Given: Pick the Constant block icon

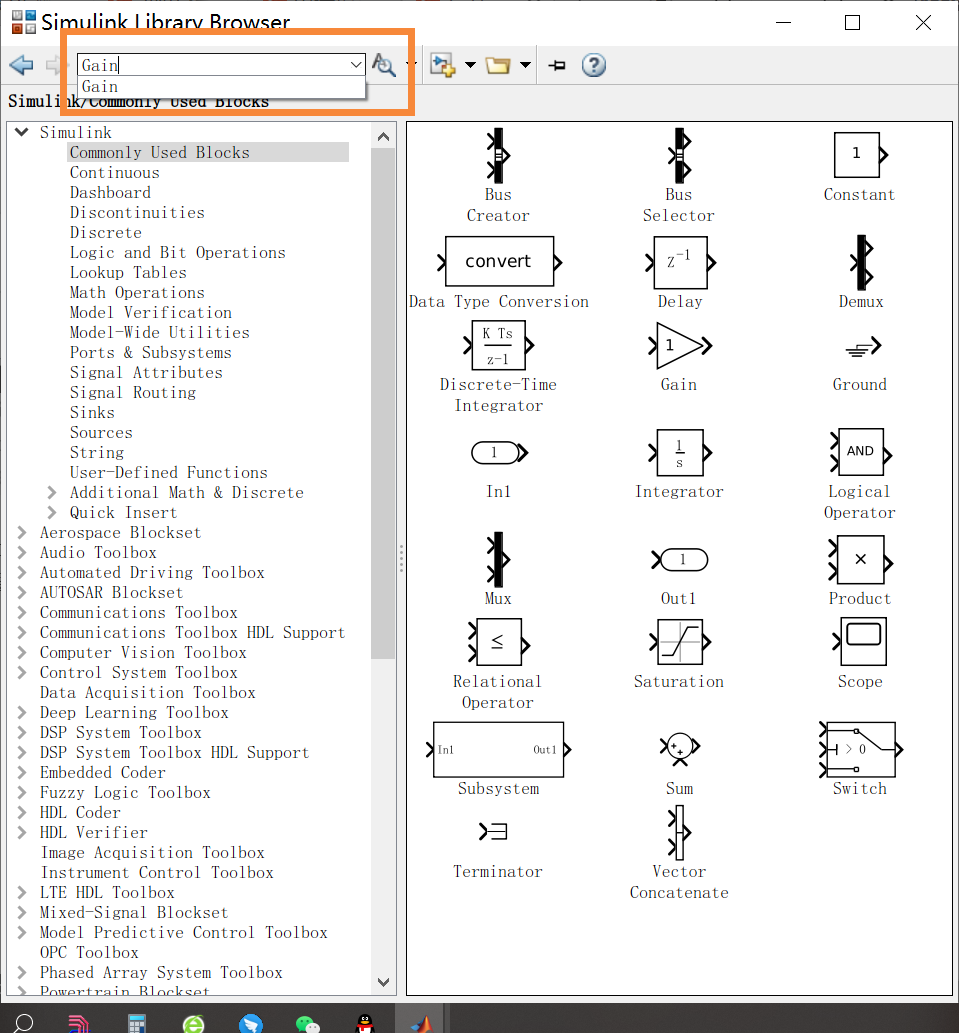Looking at the screenshot, I should pyautogui.click(x=860, y=155).
